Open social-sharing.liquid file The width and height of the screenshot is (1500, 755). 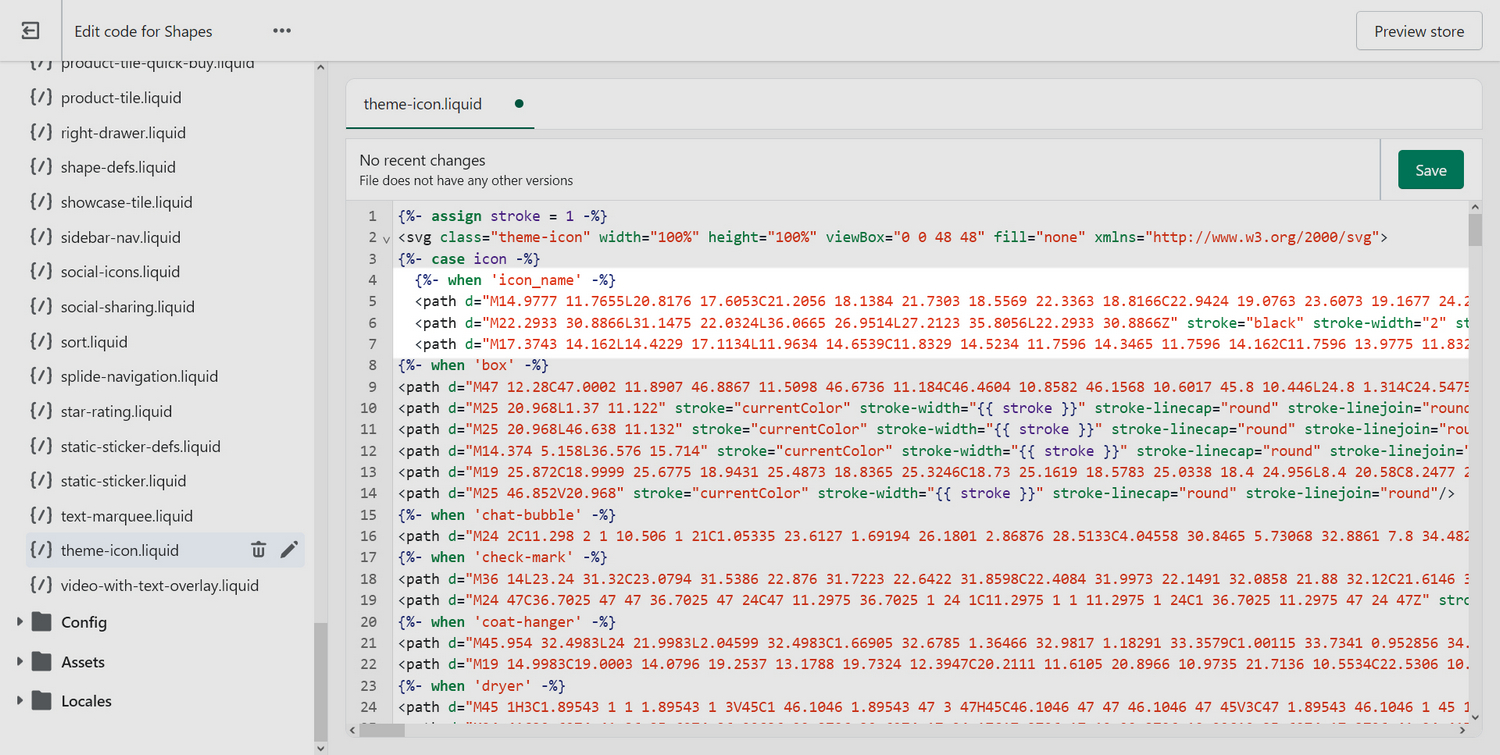coord(127,306)
